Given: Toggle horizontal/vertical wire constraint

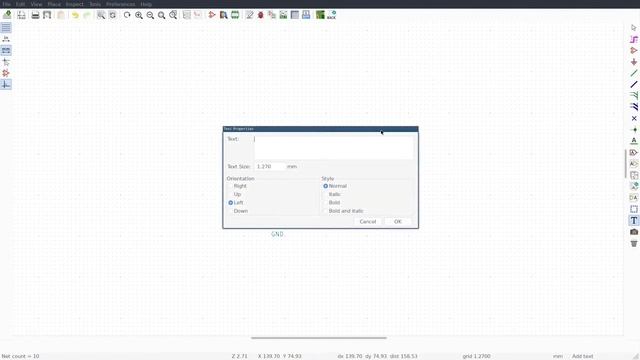Looking at the screenshot, I should point(6,84).
